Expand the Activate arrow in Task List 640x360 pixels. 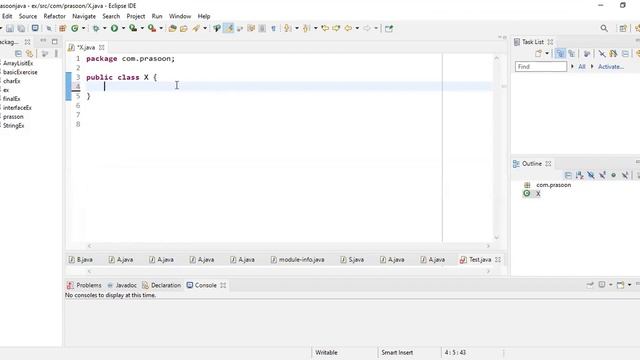(x=592, y=67)
